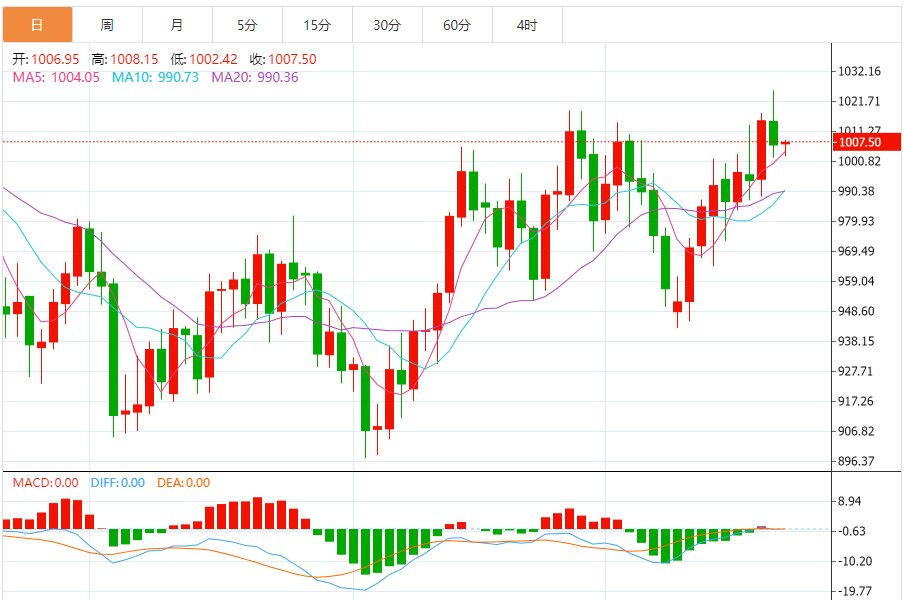Click the 979.93 price axis label
The image size is (905, 600).
tap(856, 221)
